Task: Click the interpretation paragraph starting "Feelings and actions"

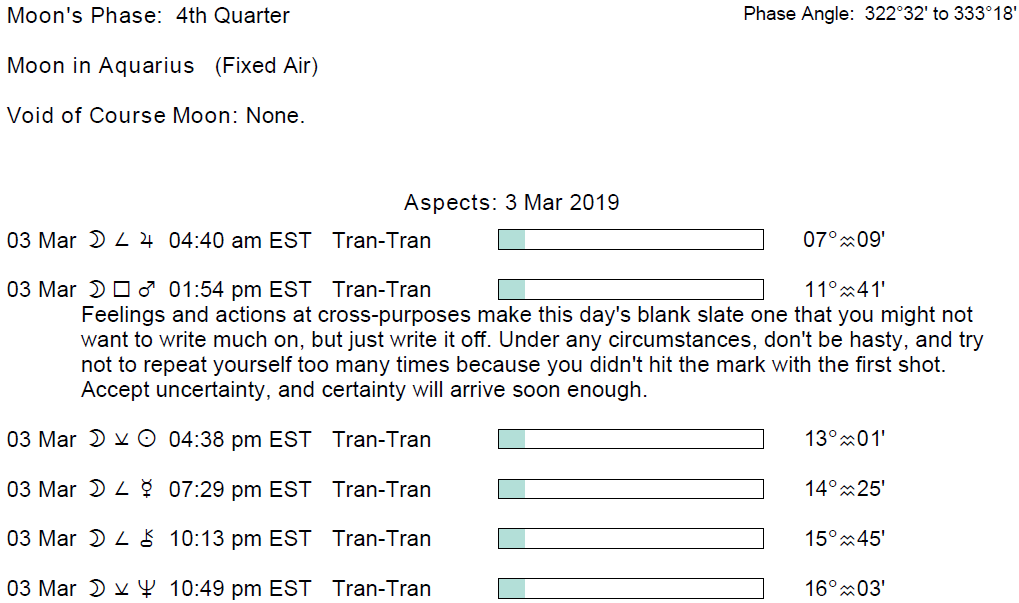Action: [x=530, y=352]
